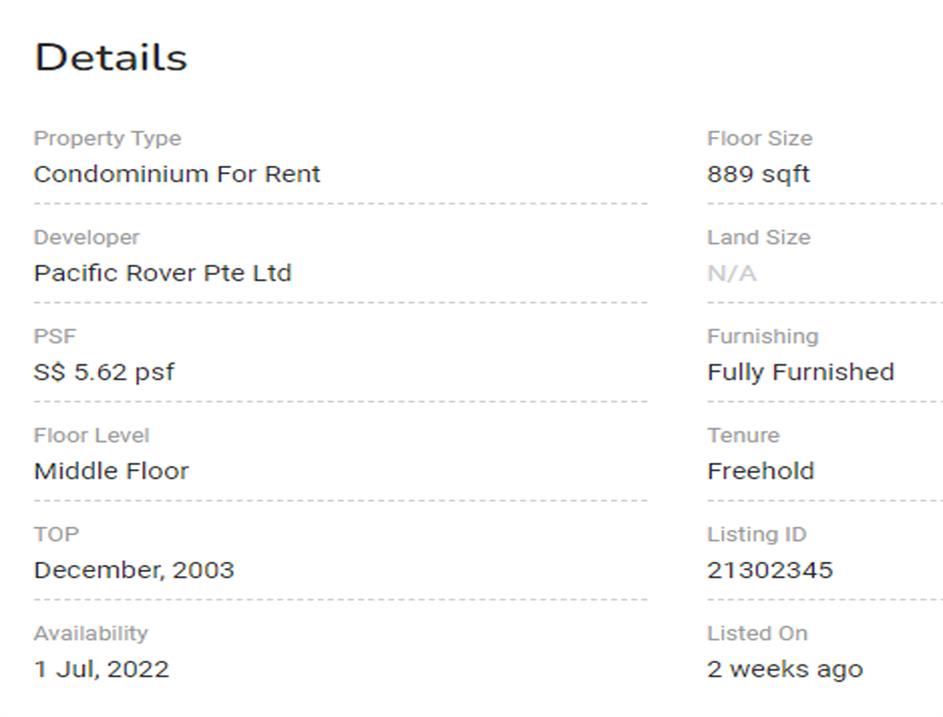
Task: Select the 1 Jul, 2022 availability date
Action: pyautogui.click(x=101, y=669)
